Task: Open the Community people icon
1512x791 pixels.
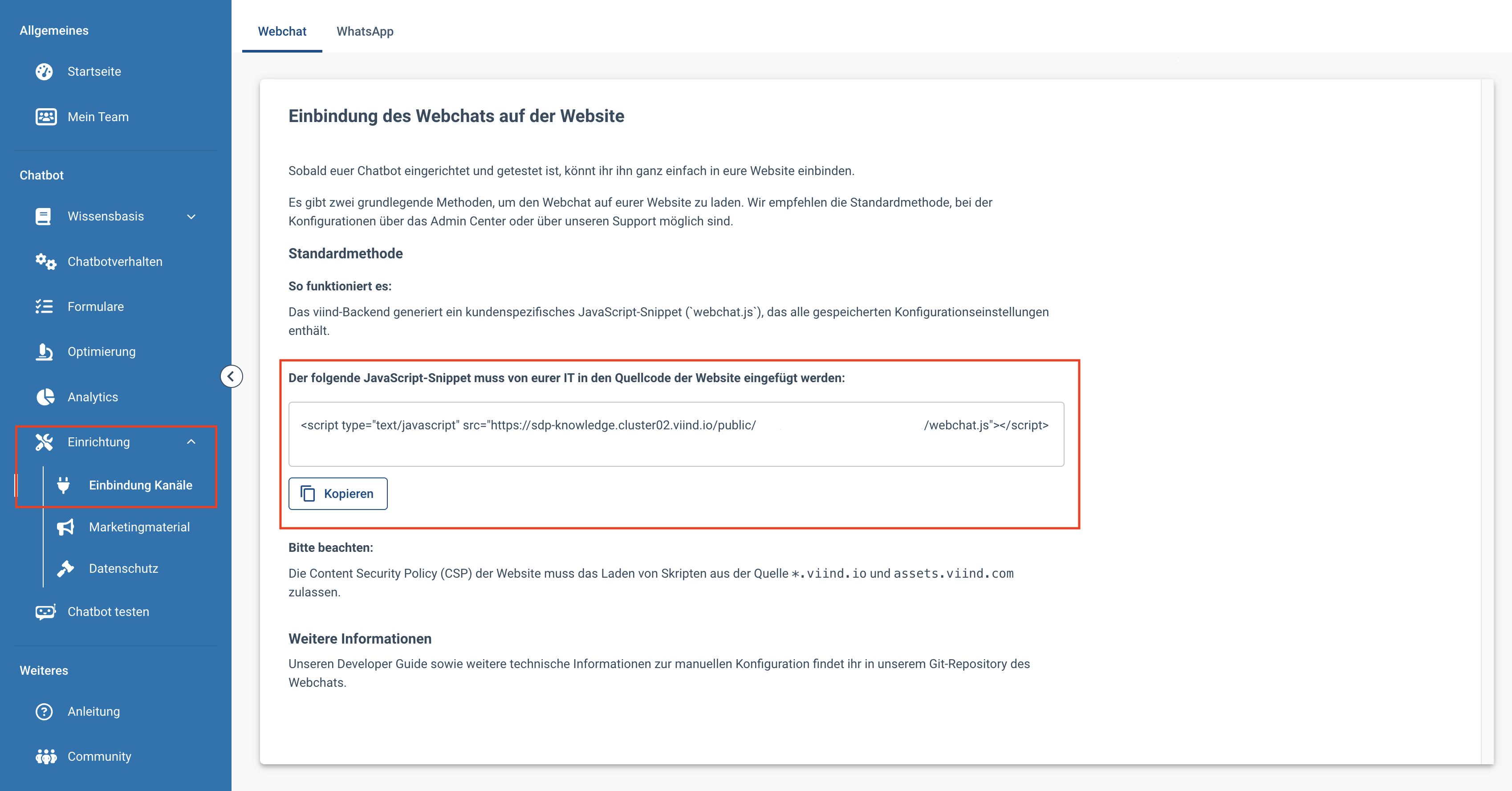Action: coord(46,757)
